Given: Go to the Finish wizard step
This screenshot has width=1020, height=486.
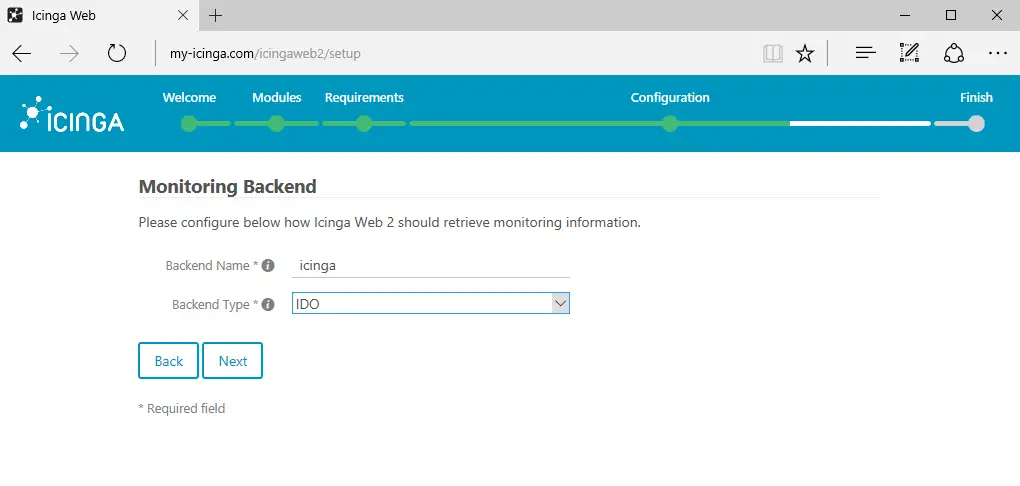Looking at the screenshot, I should click(976, 98).
